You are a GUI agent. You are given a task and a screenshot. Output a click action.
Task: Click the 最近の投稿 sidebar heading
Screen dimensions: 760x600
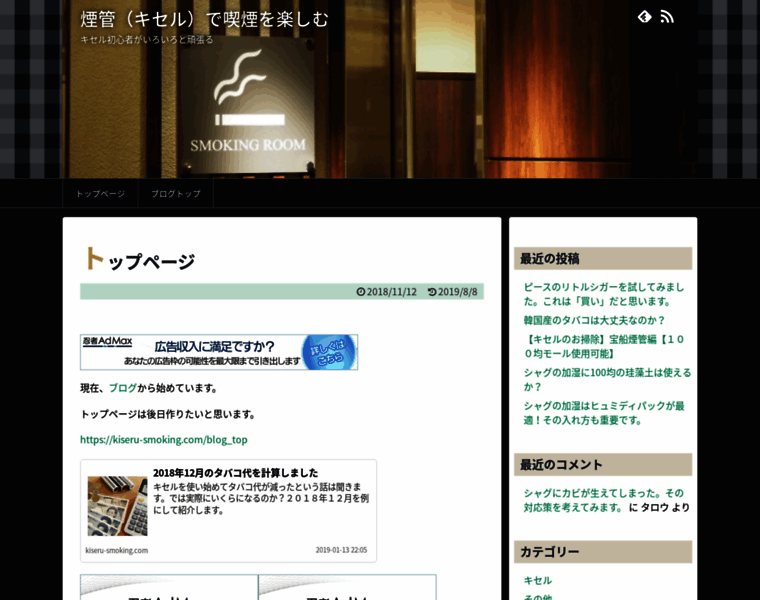pos(603,258)
